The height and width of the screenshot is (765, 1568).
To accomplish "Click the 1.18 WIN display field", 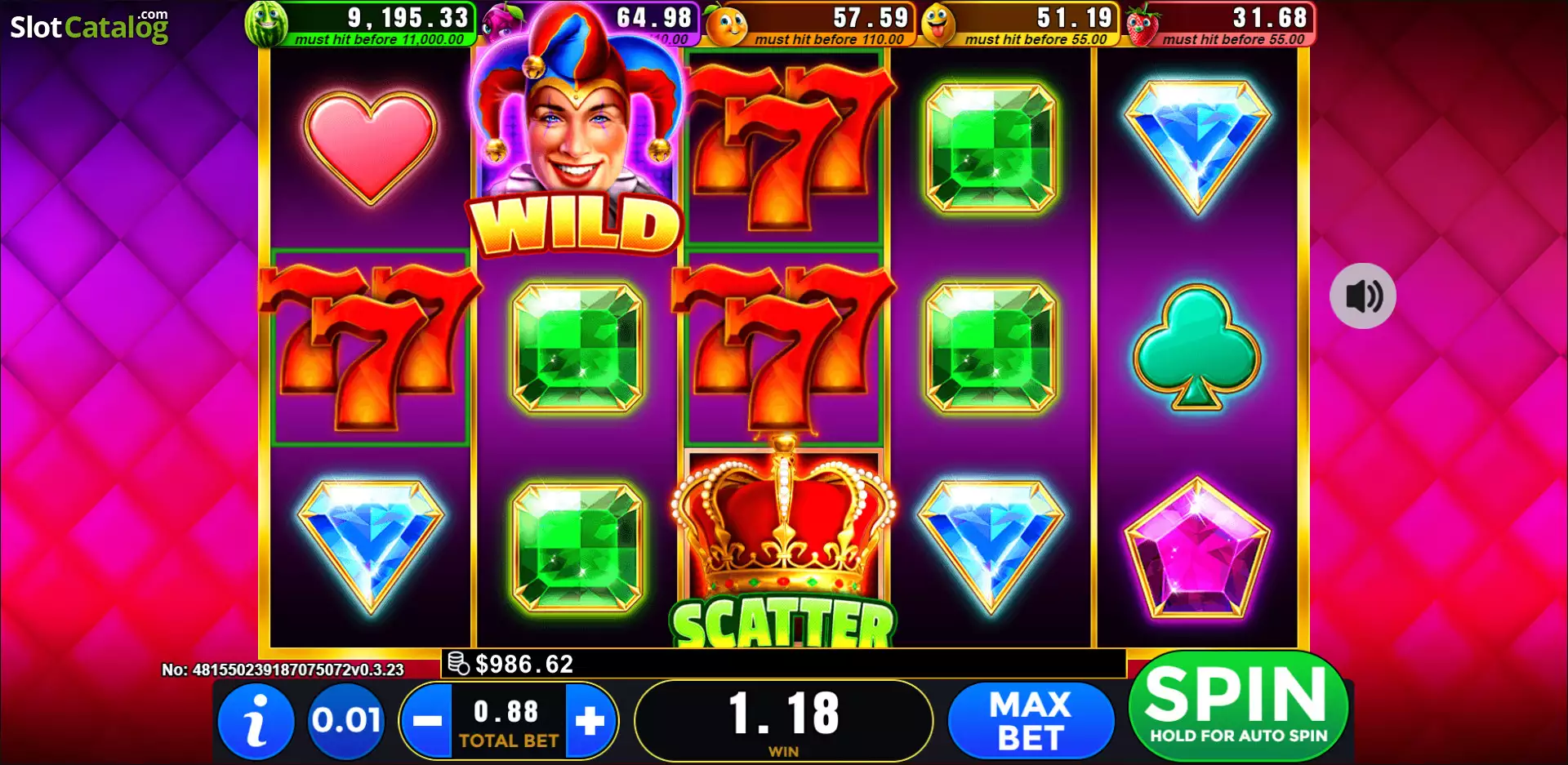I will 783,721.
